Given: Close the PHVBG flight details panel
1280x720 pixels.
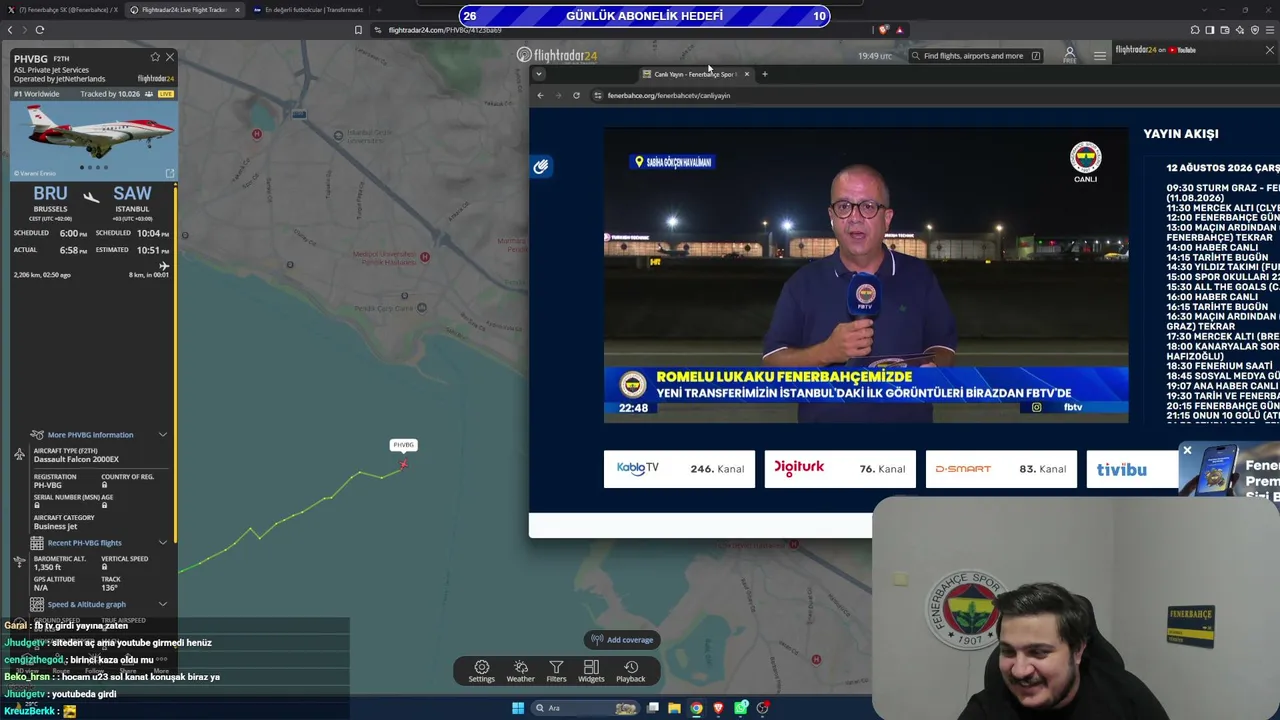Looking at the screenshot, I should click(x=170, y=57).
